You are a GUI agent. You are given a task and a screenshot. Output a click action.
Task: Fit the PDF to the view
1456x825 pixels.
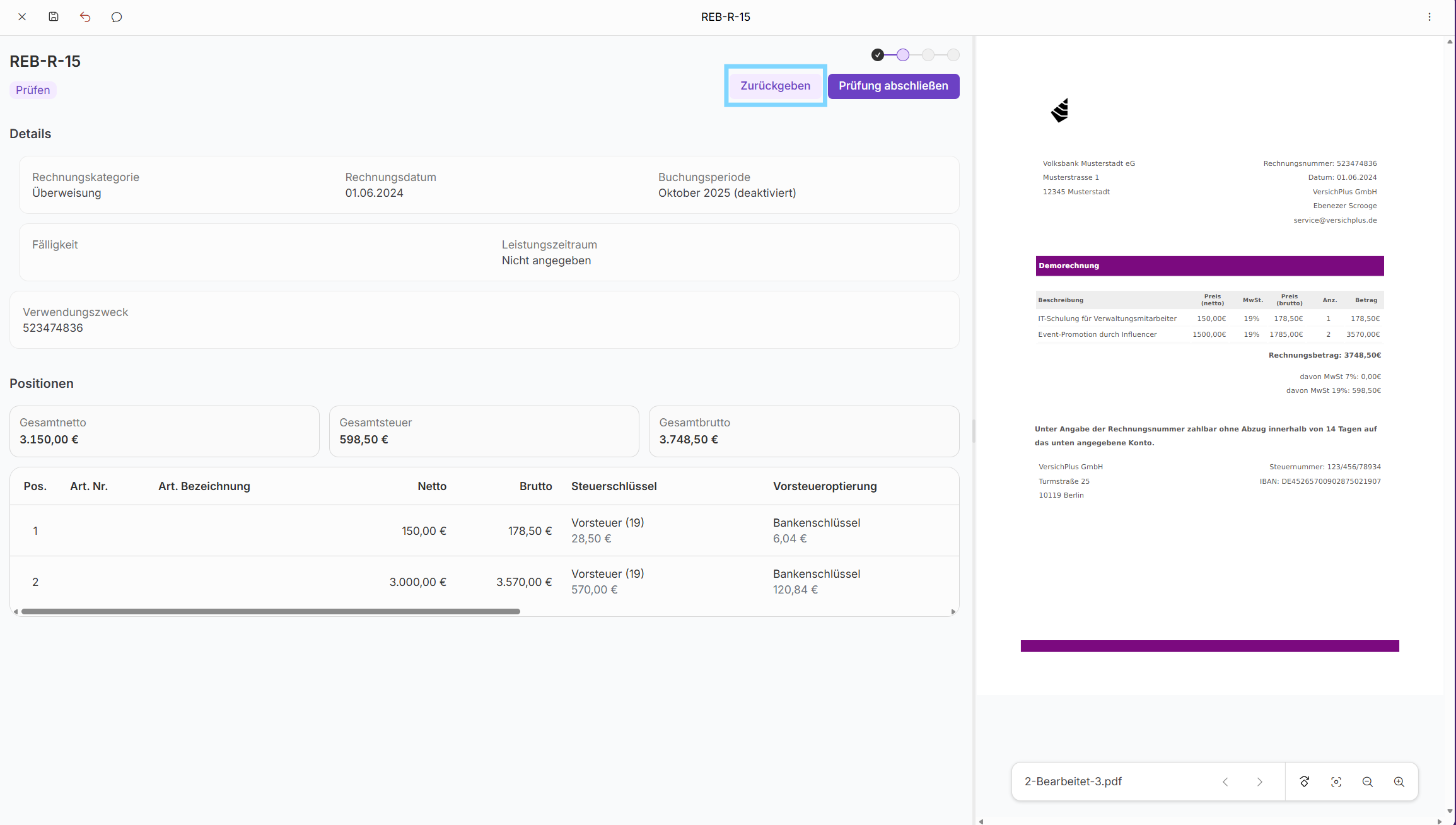click(x=1336, y=781)
